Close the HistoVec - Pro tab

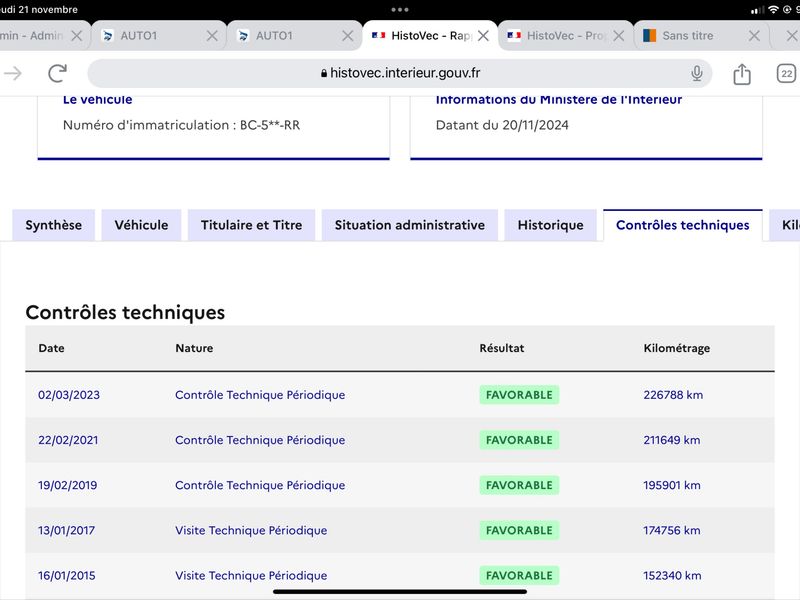tap(618, 36)
